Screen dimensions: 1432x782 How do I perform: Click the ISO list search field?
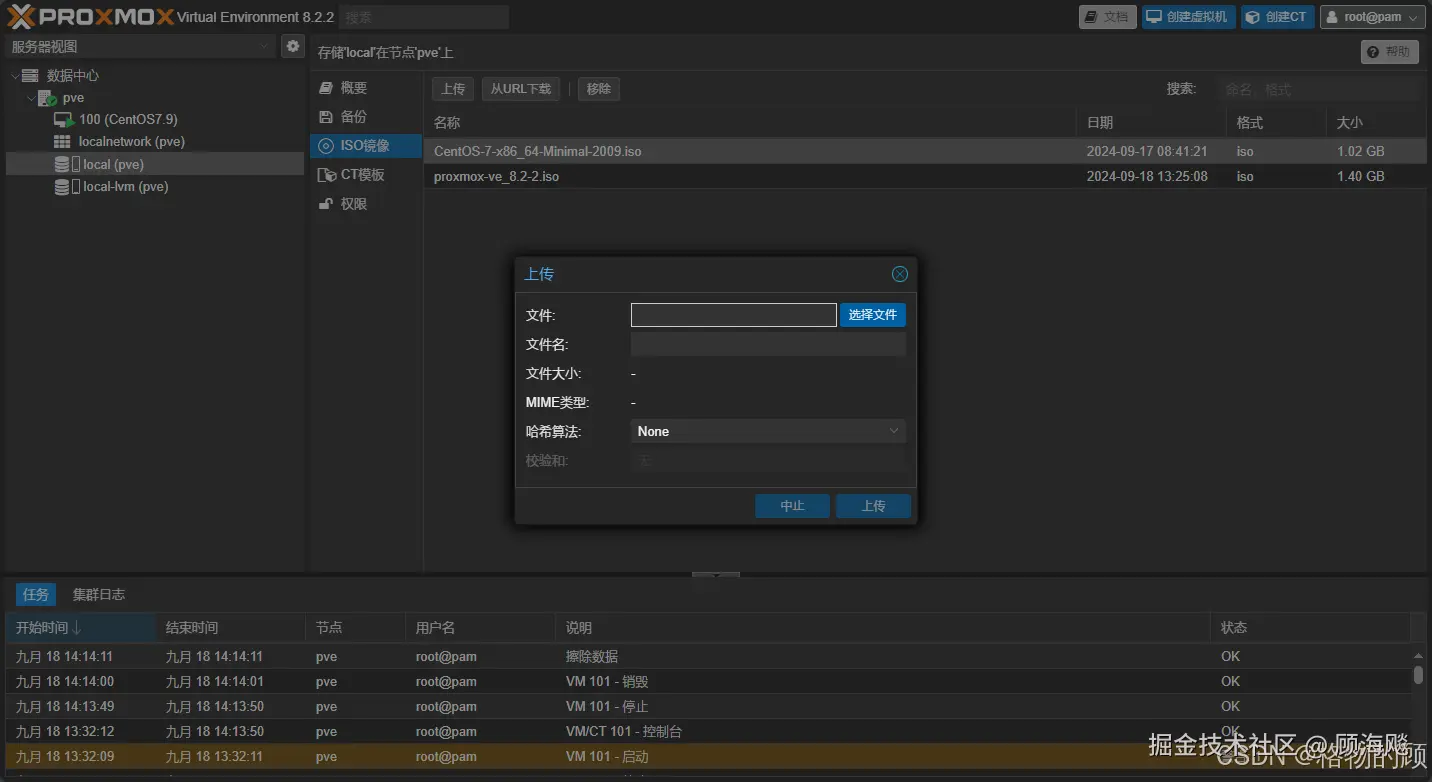(x=1319, y=89)
